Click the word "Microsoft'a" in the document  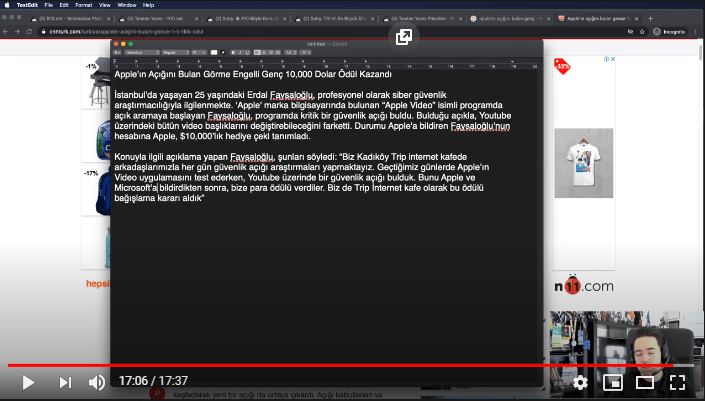pos(135,187)
